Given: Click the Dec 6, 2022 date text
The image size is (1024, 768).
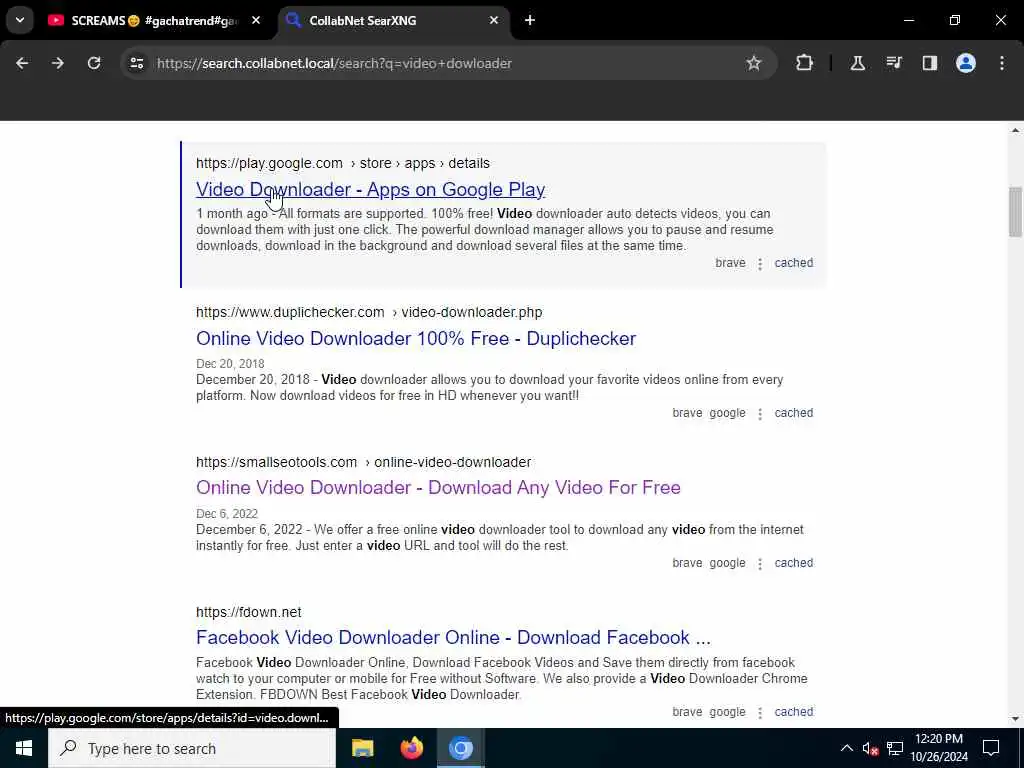Looking at the screenshot, I should (x=227, y=514).
